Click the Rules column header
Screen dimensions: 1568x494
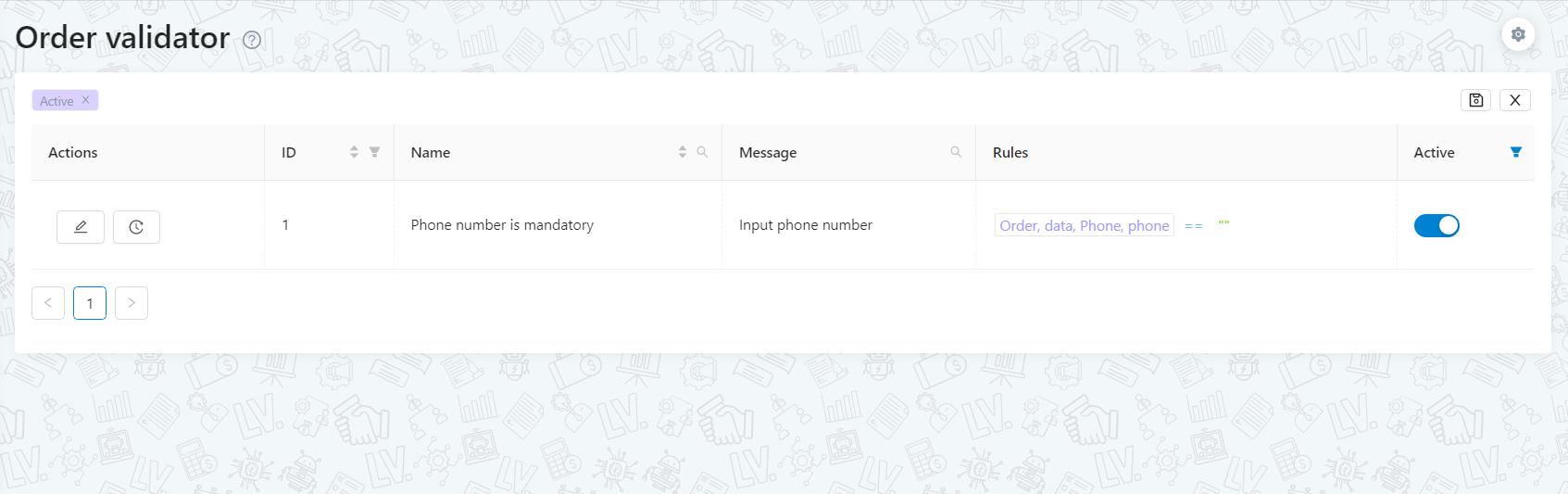[1010, 153]
